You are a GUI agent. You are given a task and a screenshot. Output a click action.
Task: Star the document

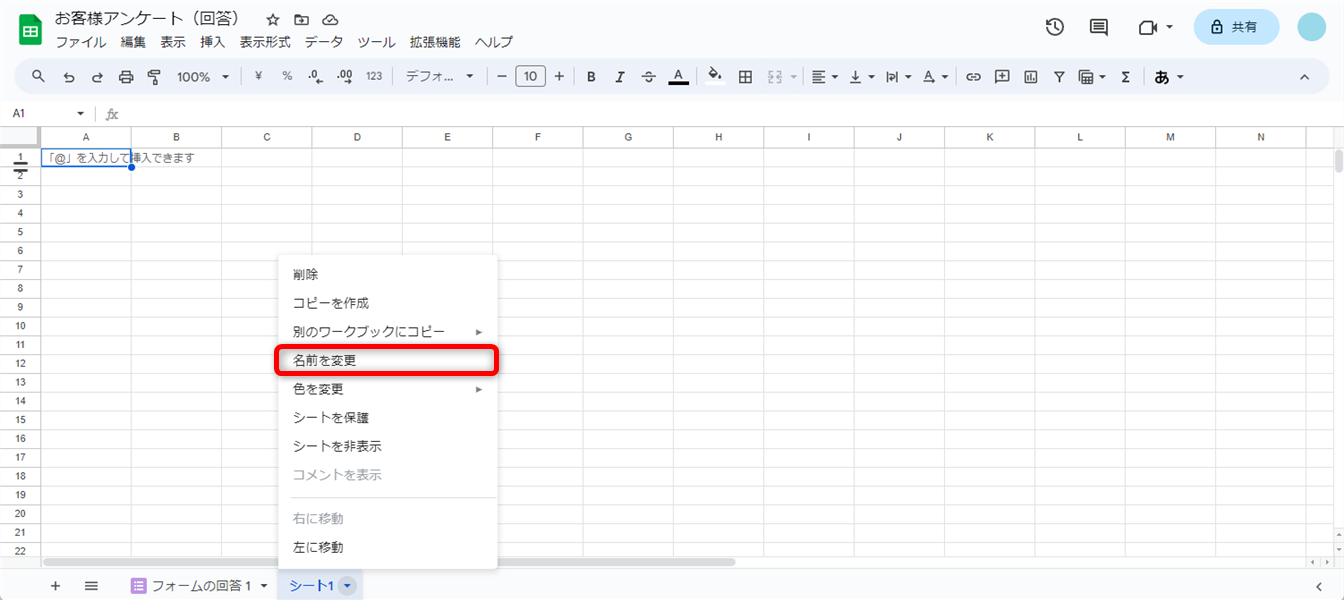272,20
